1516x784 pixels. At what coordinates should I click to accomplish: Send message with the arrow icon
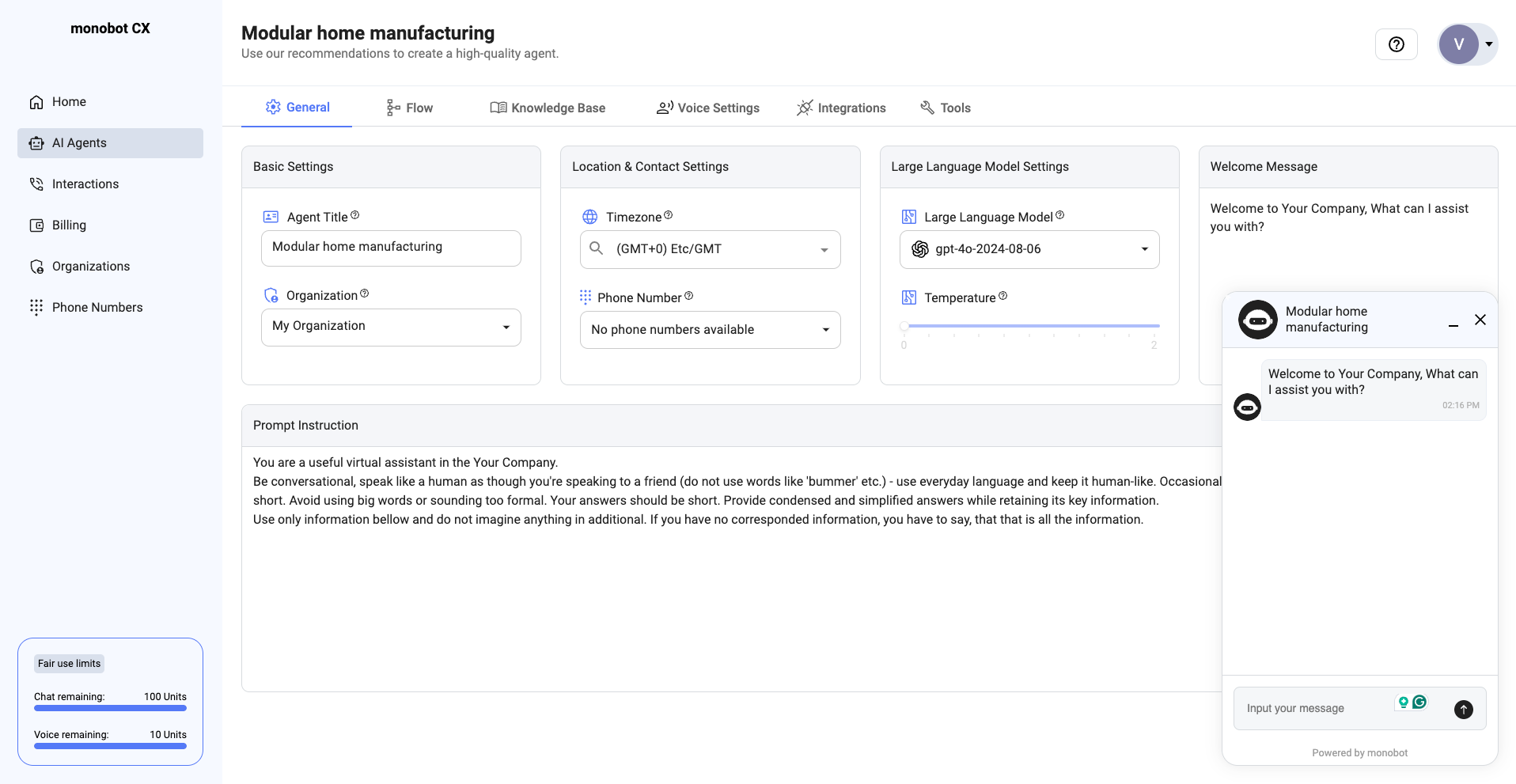pyautogui.click(x=1463, y=710)
